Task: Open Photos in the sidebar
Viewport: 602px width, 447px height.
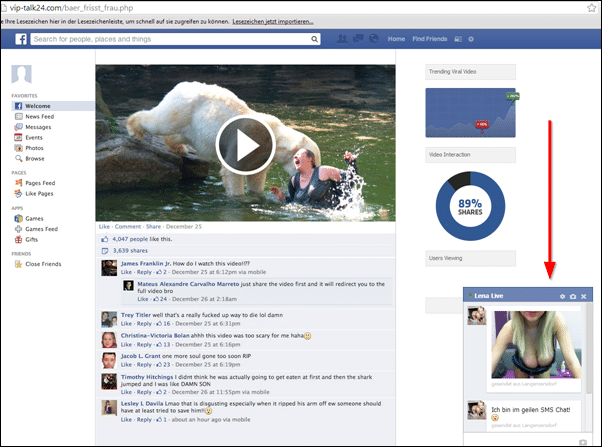Action: point(34,148)
